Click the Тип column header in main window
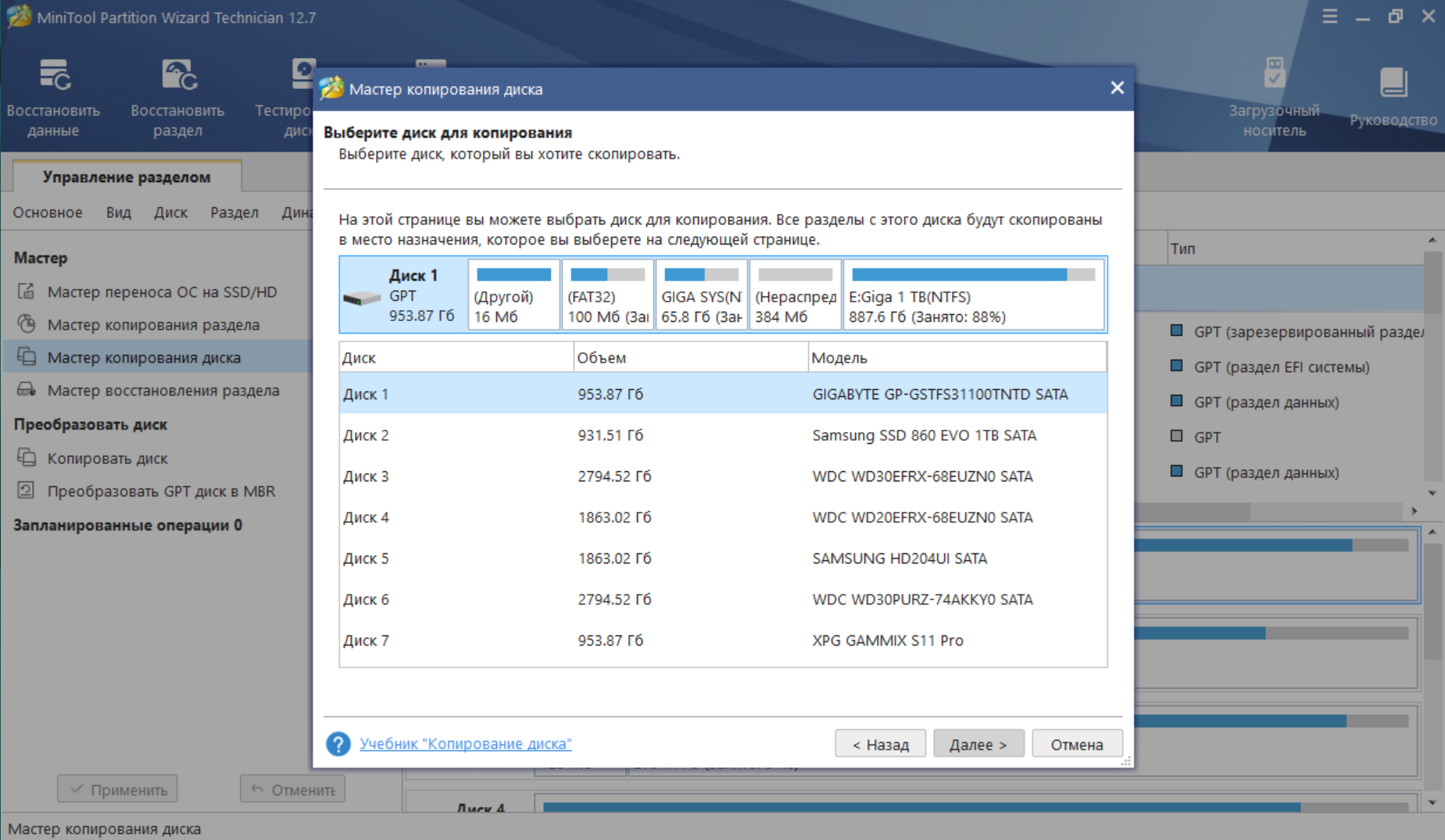This screenshot has width=1445, height=840. 1182,248
